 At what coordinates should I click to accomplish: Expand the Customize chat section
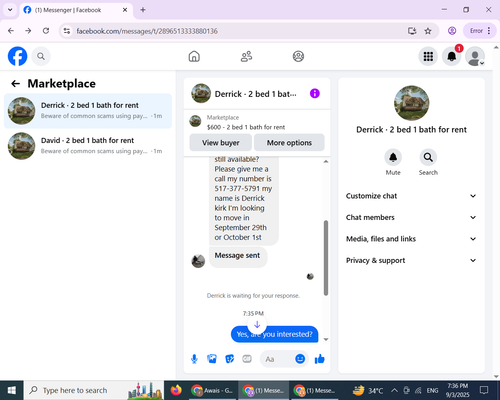point(411,196)
